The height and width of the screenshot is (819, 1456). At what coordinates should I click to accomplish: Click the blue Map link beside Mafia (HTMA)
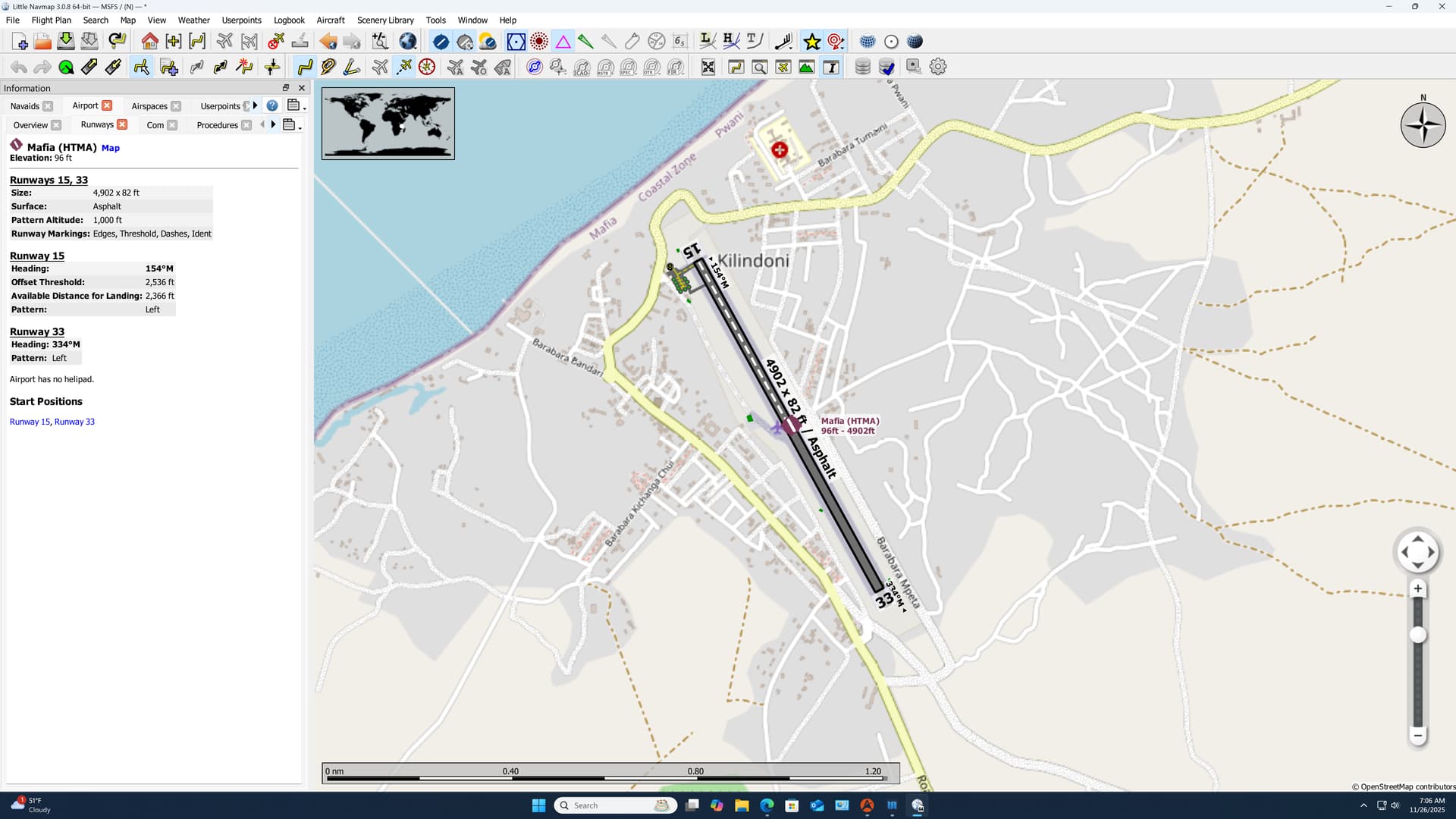pyautogui.click(x=111, y=148)
